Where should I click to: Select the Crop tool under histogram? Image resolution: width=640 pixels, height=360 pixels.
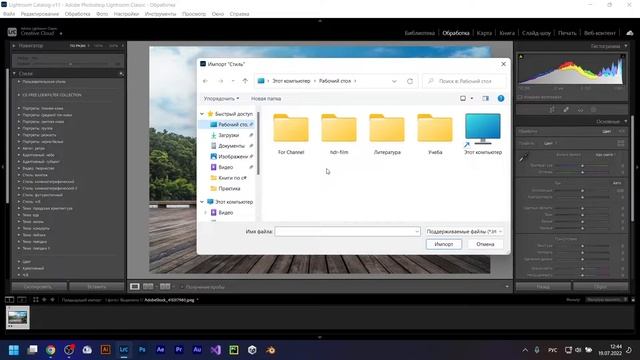[x=552, y=109]
